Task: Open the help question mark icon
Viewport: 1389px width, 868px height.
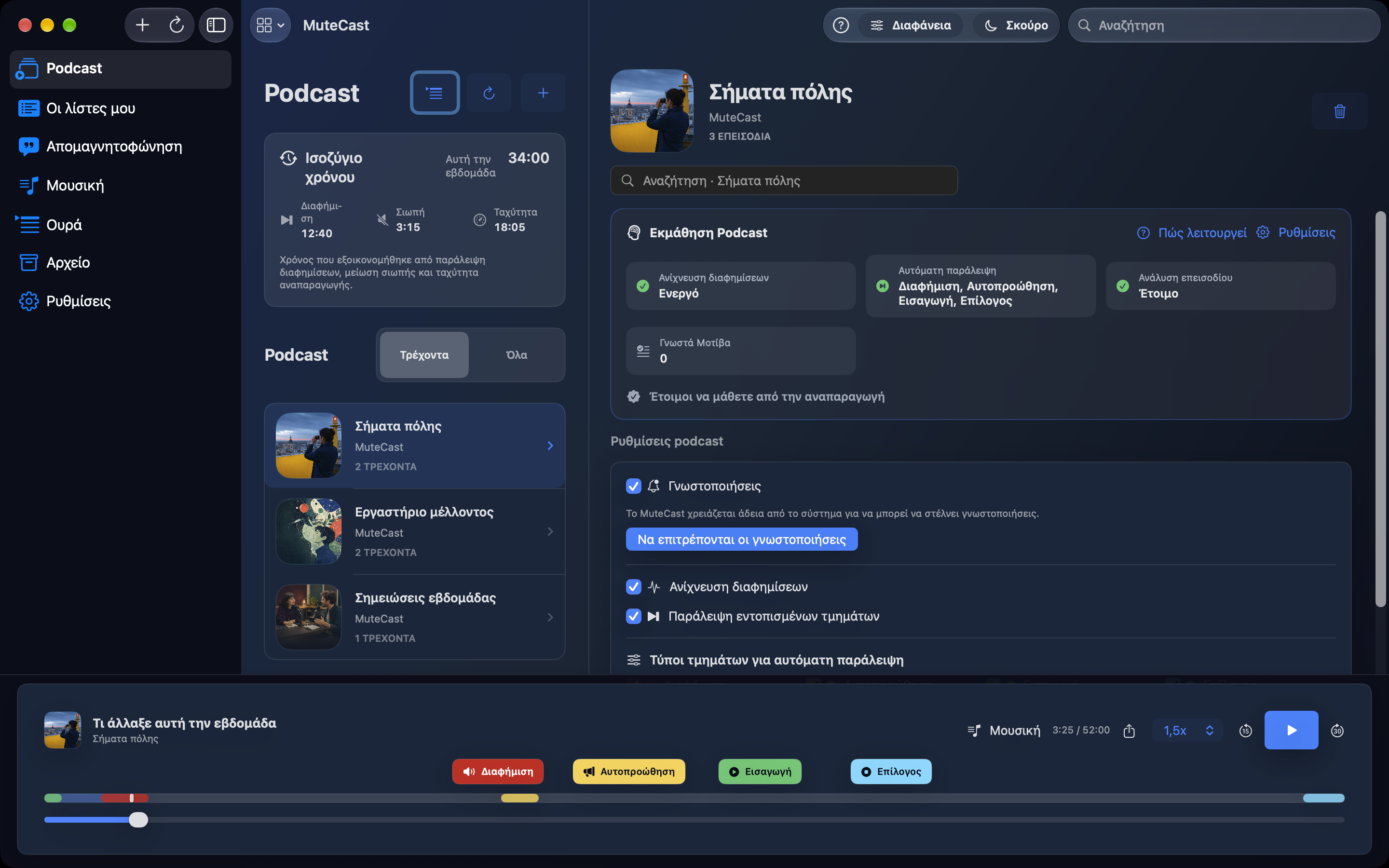Action: 841,25
